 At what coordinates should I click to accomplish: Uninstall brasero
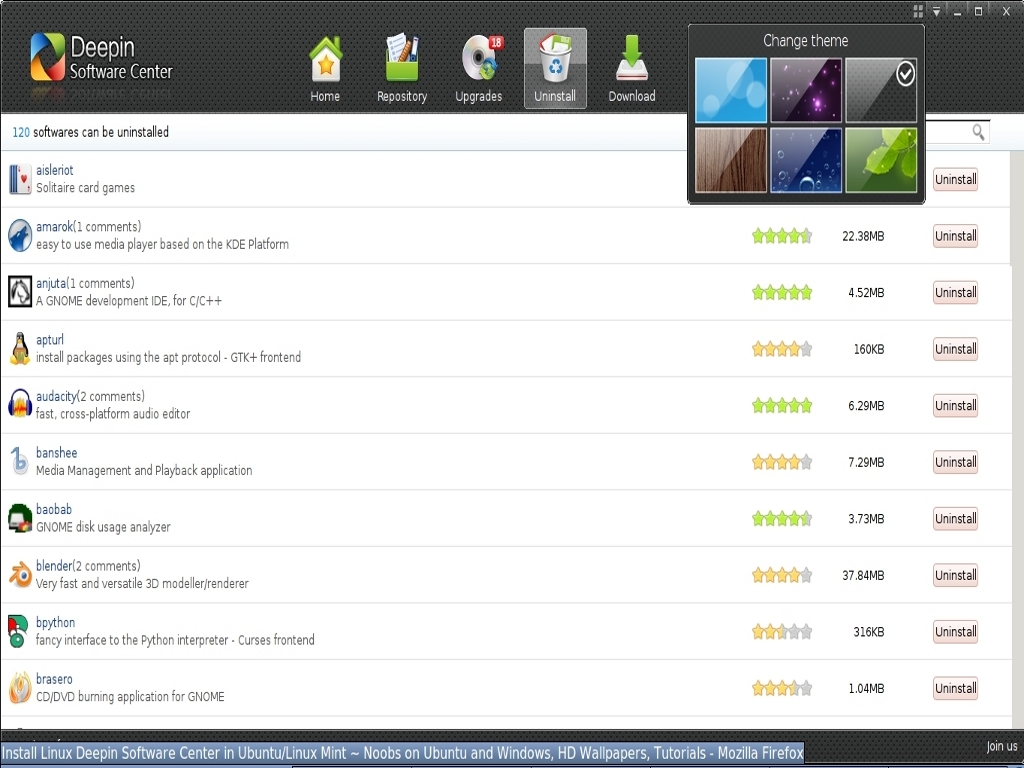pos(955,688)
